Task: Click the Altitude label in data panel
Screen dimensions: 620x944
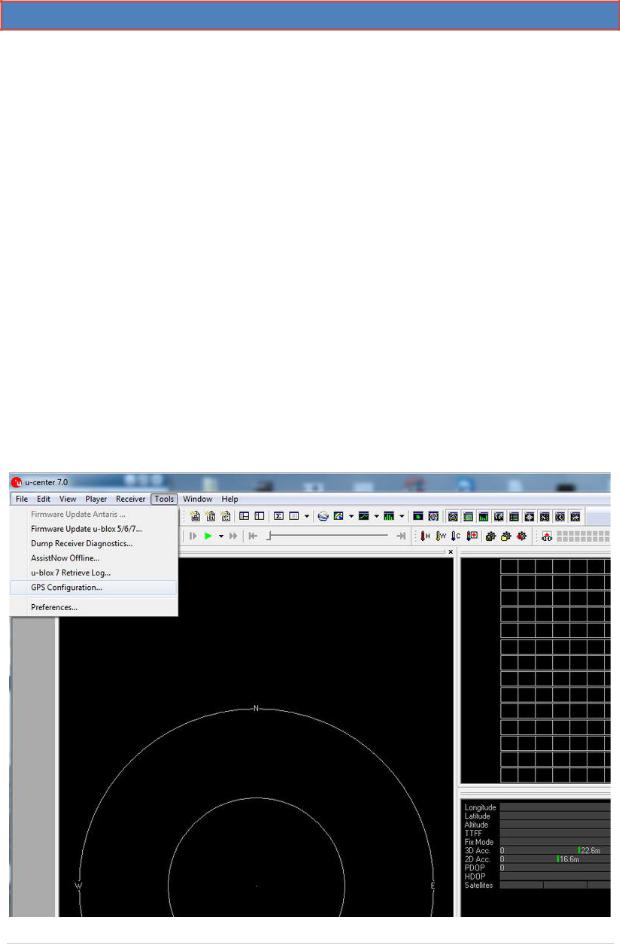Action: pos(476,825)
